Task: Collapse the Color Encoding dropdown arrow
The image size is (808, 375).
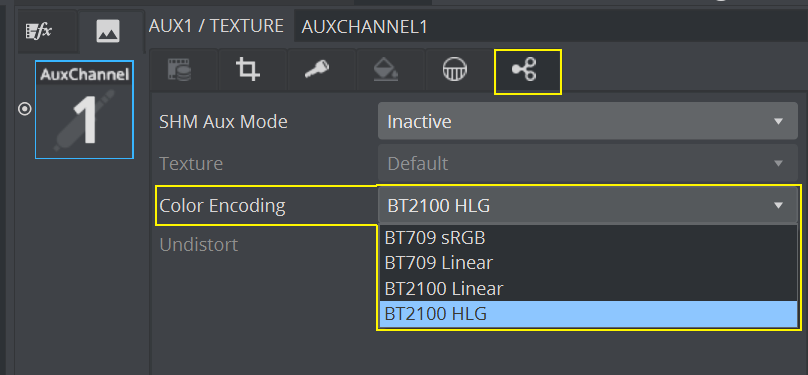Action: pos(778,206)
